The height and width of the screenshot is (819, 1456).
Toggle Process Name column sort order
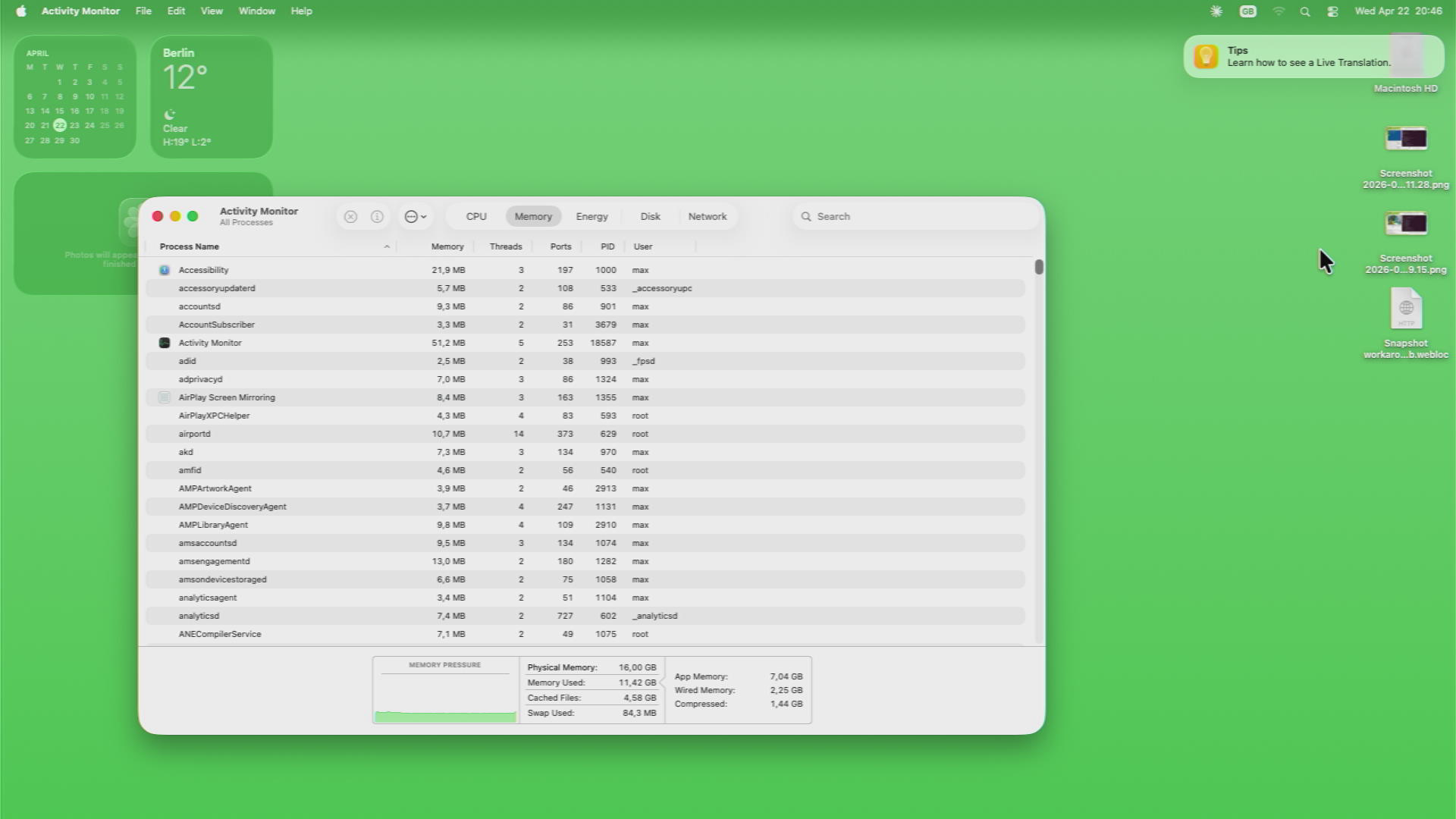(189, 246)
